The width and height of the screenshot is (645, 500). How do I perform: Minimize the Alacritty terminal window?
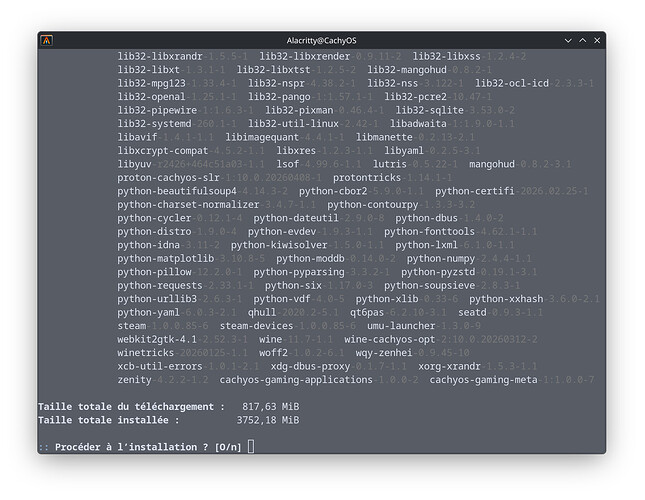[554, 40]
